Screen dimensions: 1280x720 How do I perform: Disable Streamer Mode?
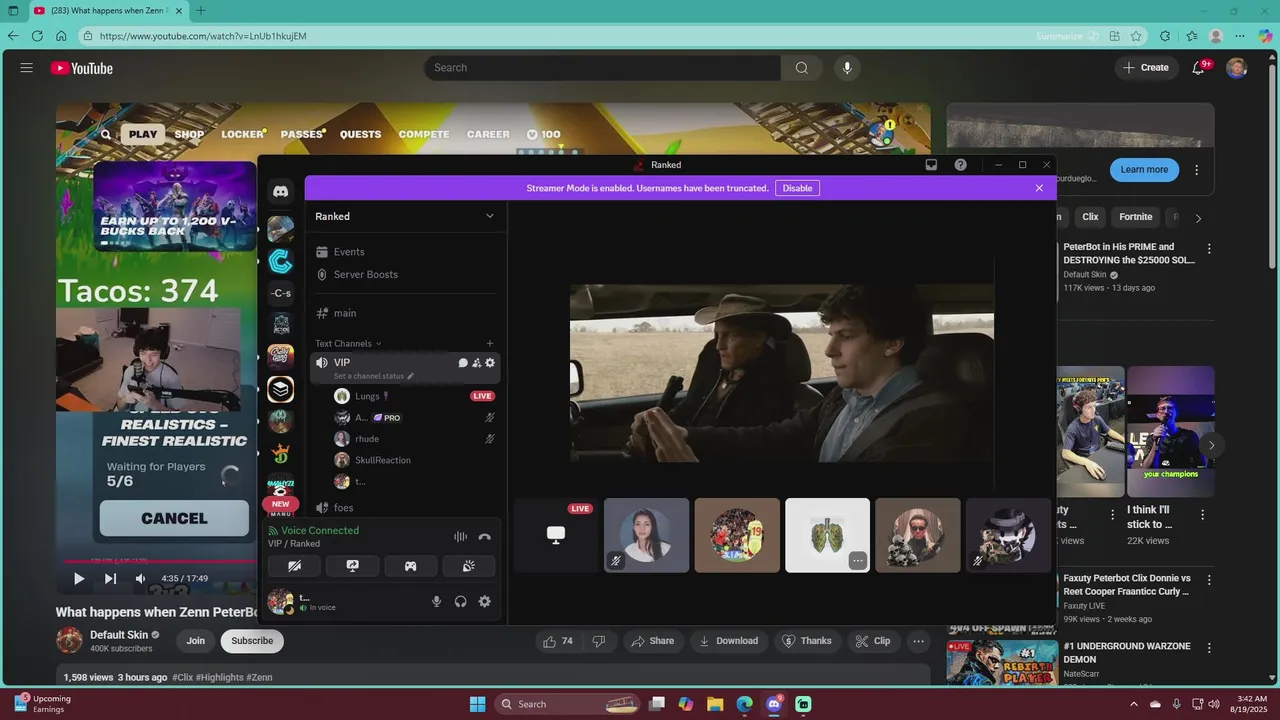[x=797, y=188]
